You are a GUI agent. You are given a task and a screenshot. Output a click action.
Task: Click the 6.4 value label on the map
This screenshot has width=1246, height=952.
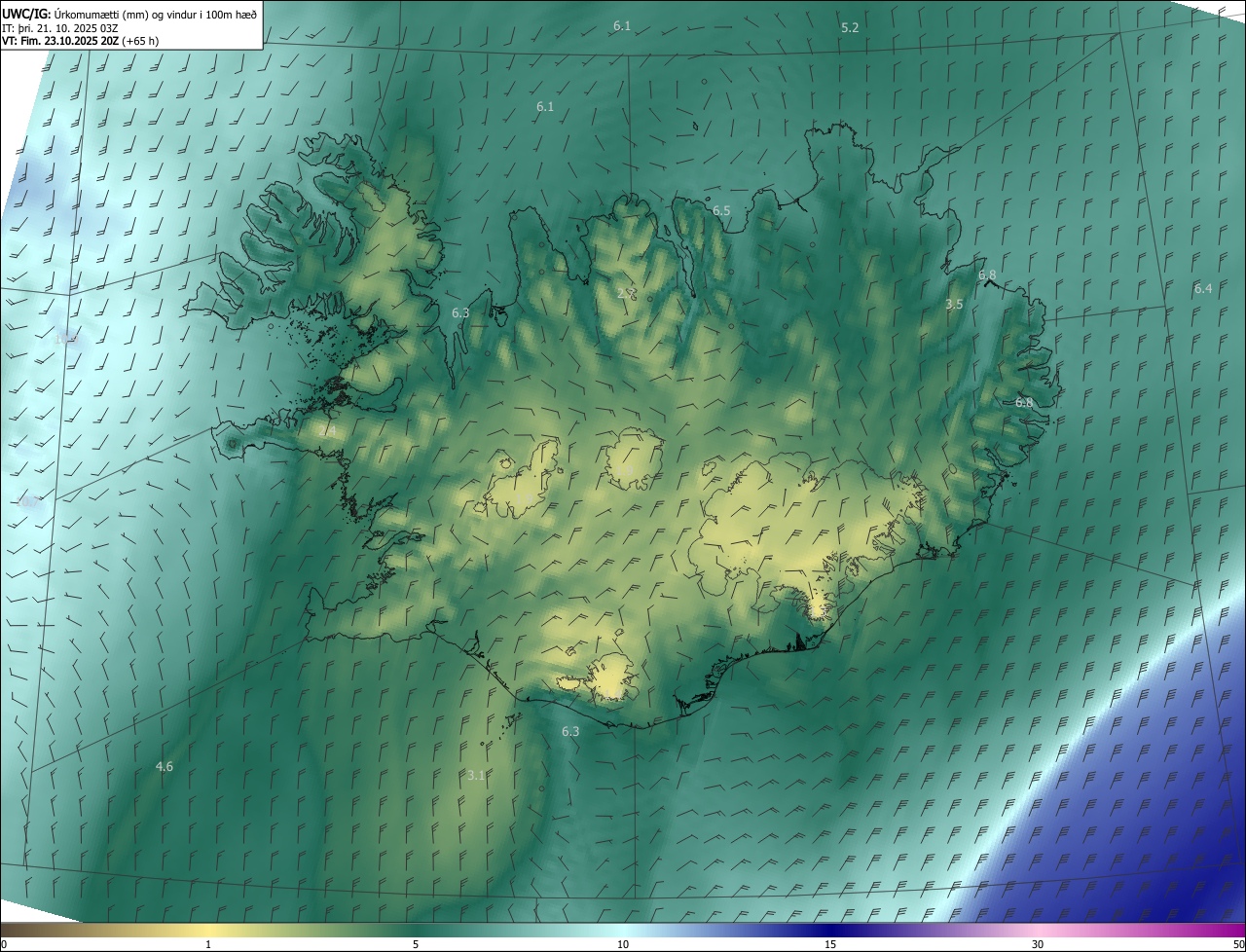(x=1203, y=288)
